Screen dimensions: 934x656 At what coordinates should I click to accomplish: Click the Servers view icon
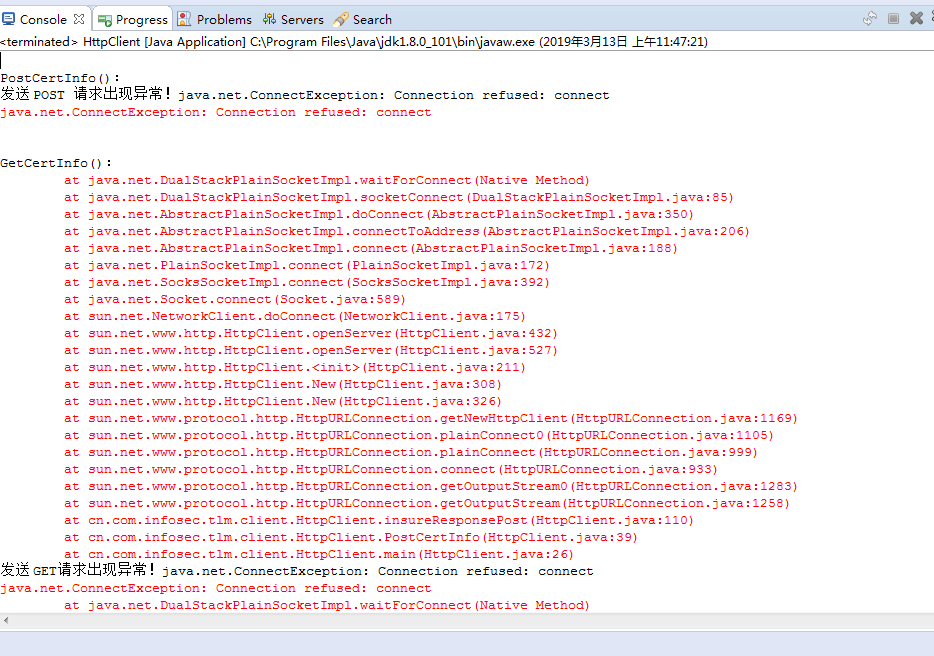pos(270,17)
